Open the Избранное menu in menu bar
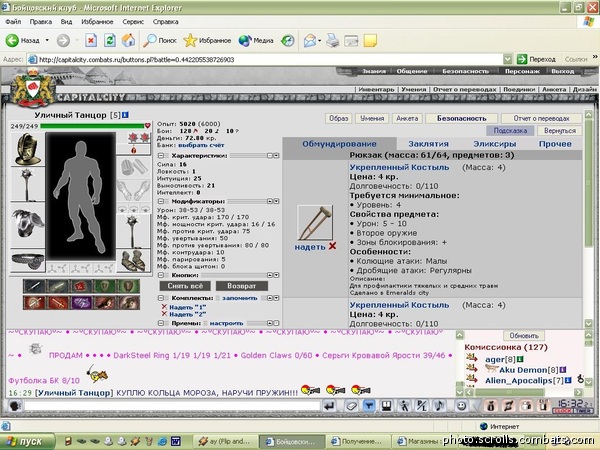Screen dimensions: 600x450 click(x=97, y=22)
